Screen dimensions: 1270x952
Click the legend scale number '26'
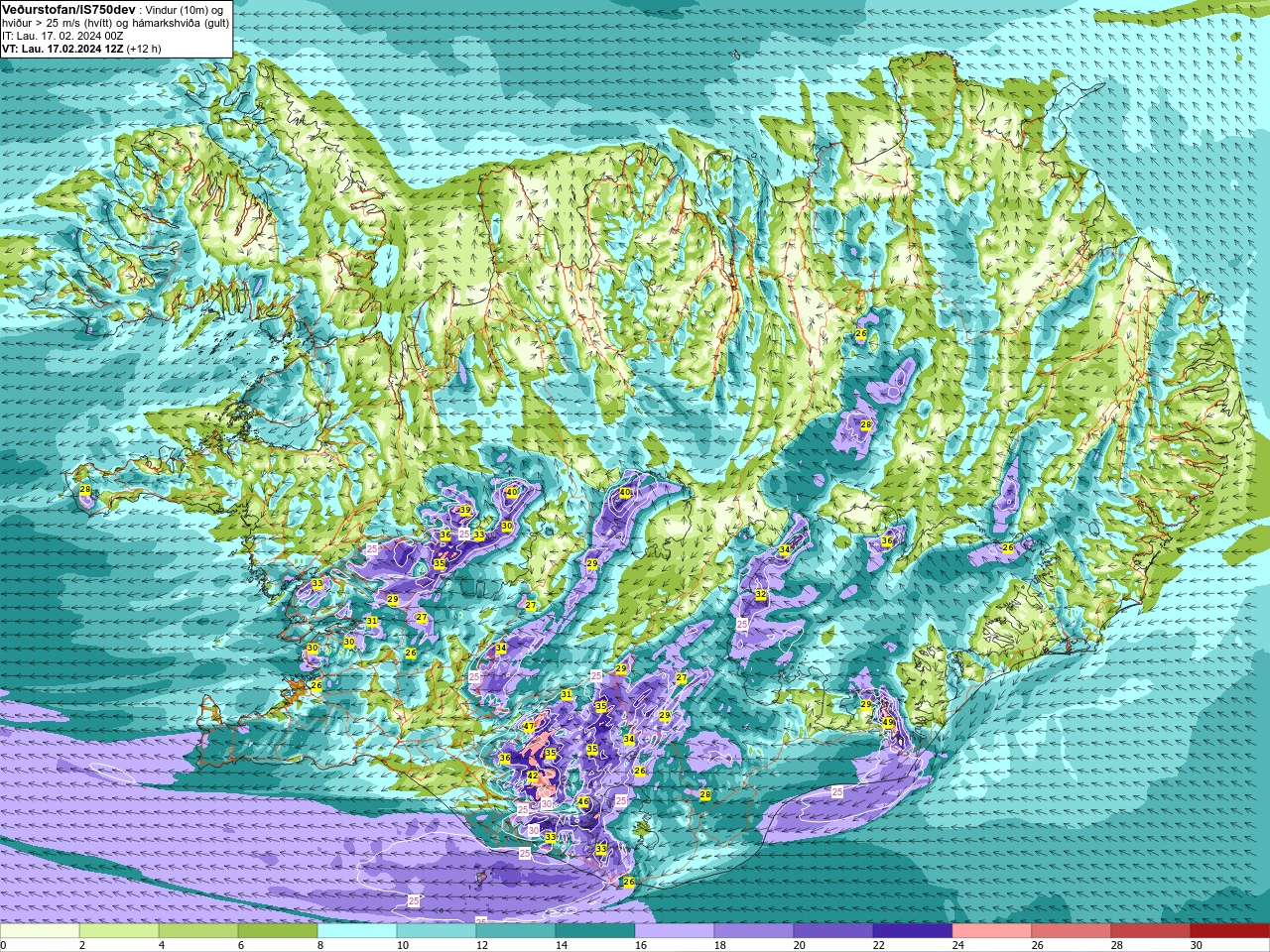click(1038, 945)
